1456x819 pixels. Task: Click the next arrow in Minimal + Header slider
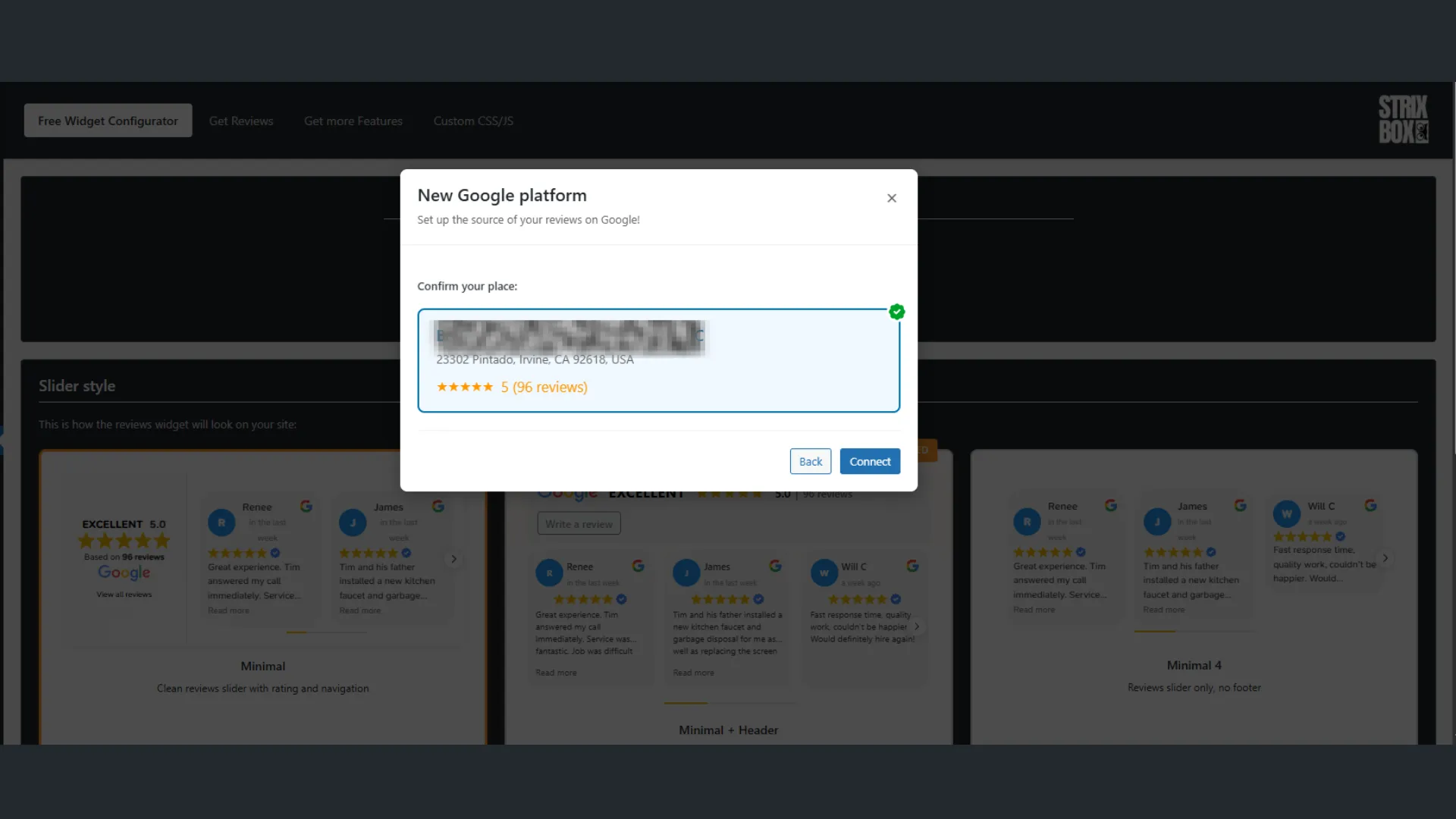tap(917, 626)
